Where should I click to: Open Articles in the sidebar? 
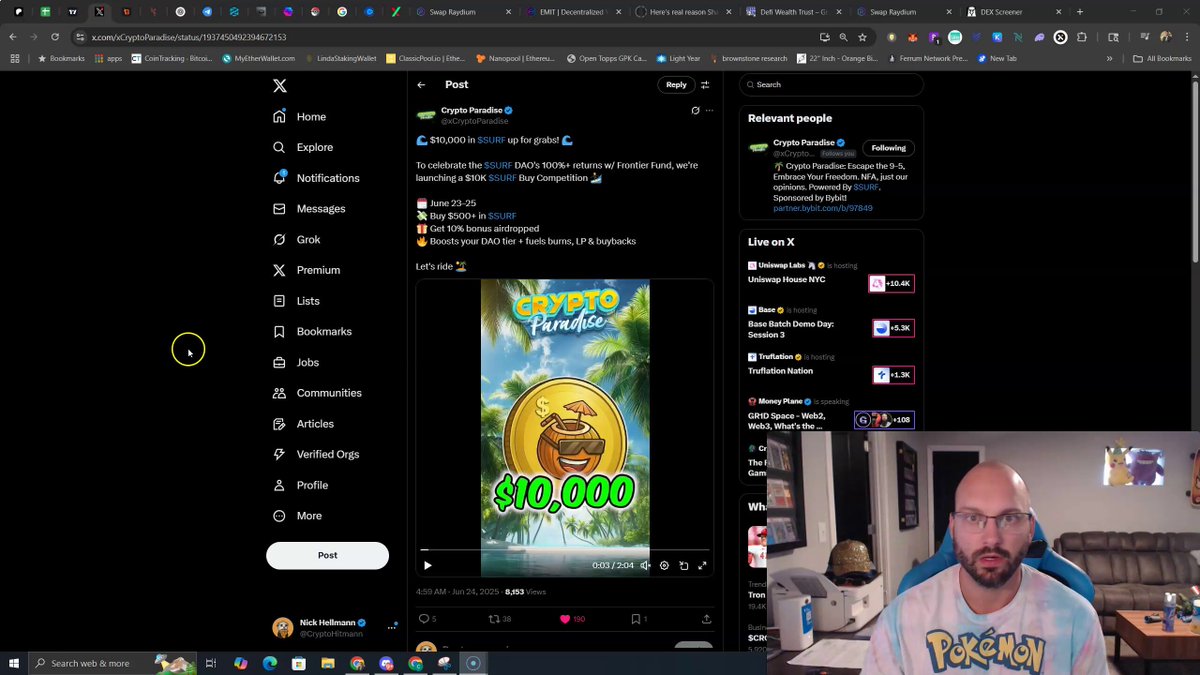(x=303, y=424)
